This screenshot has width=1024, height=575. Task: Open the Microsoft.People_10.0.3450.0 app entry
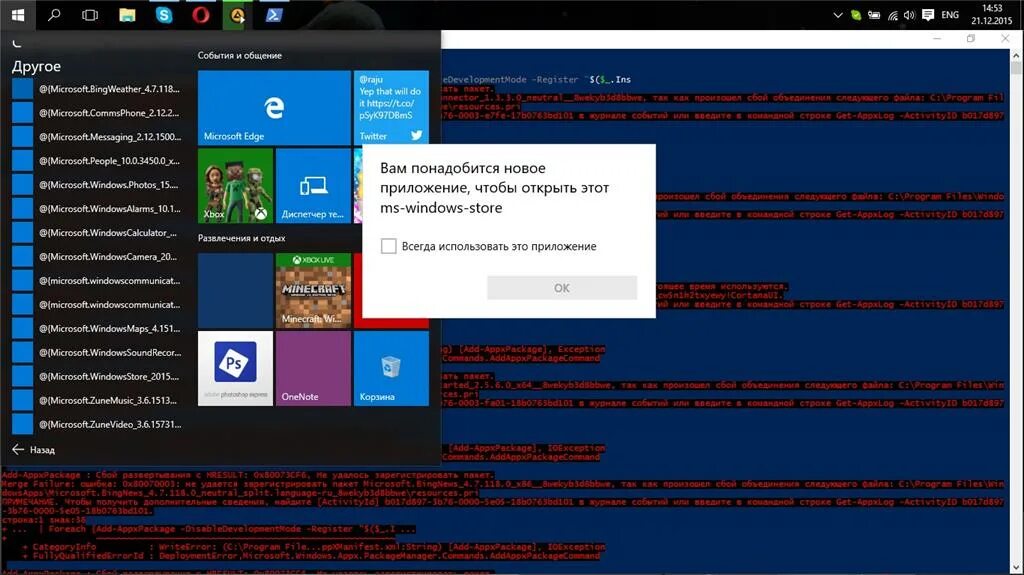[x=97, y=161]
